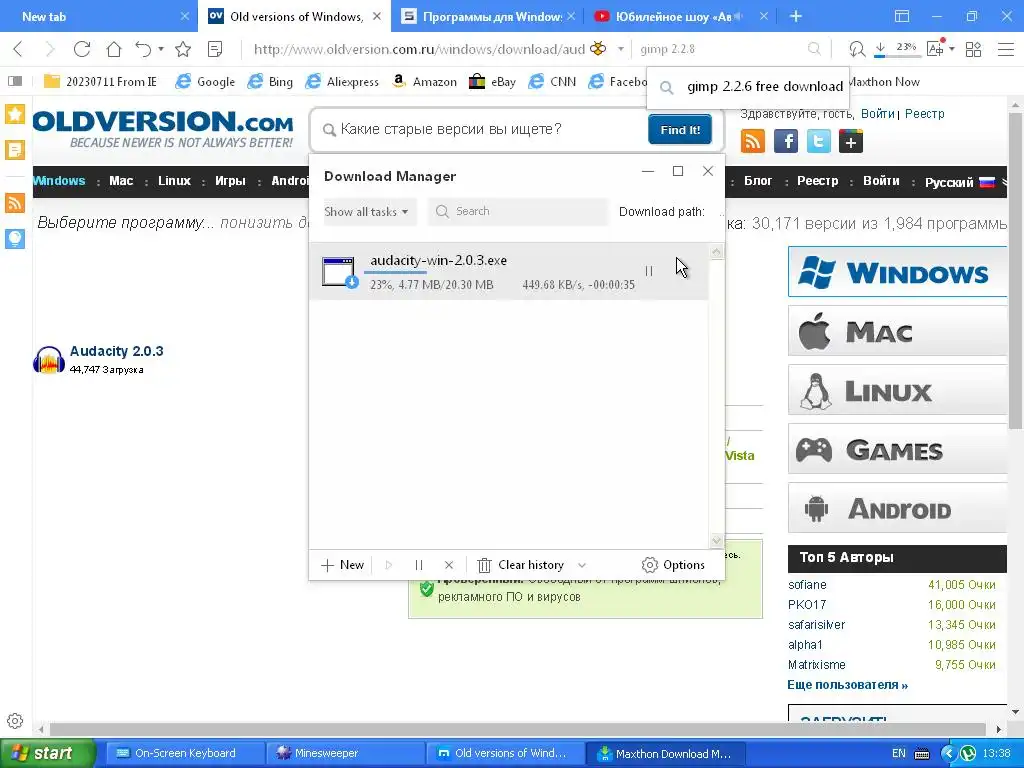Open RSS feed icon in left sidebar
This screenshot has width=1024, height=768.
pos(14,203)
